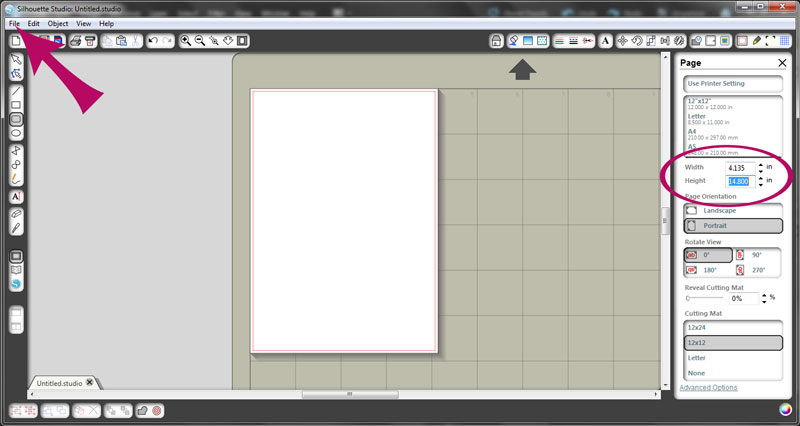Choose the 12x12 cutting mat
This screenshot has height=426, width=800.
(733, 343)
